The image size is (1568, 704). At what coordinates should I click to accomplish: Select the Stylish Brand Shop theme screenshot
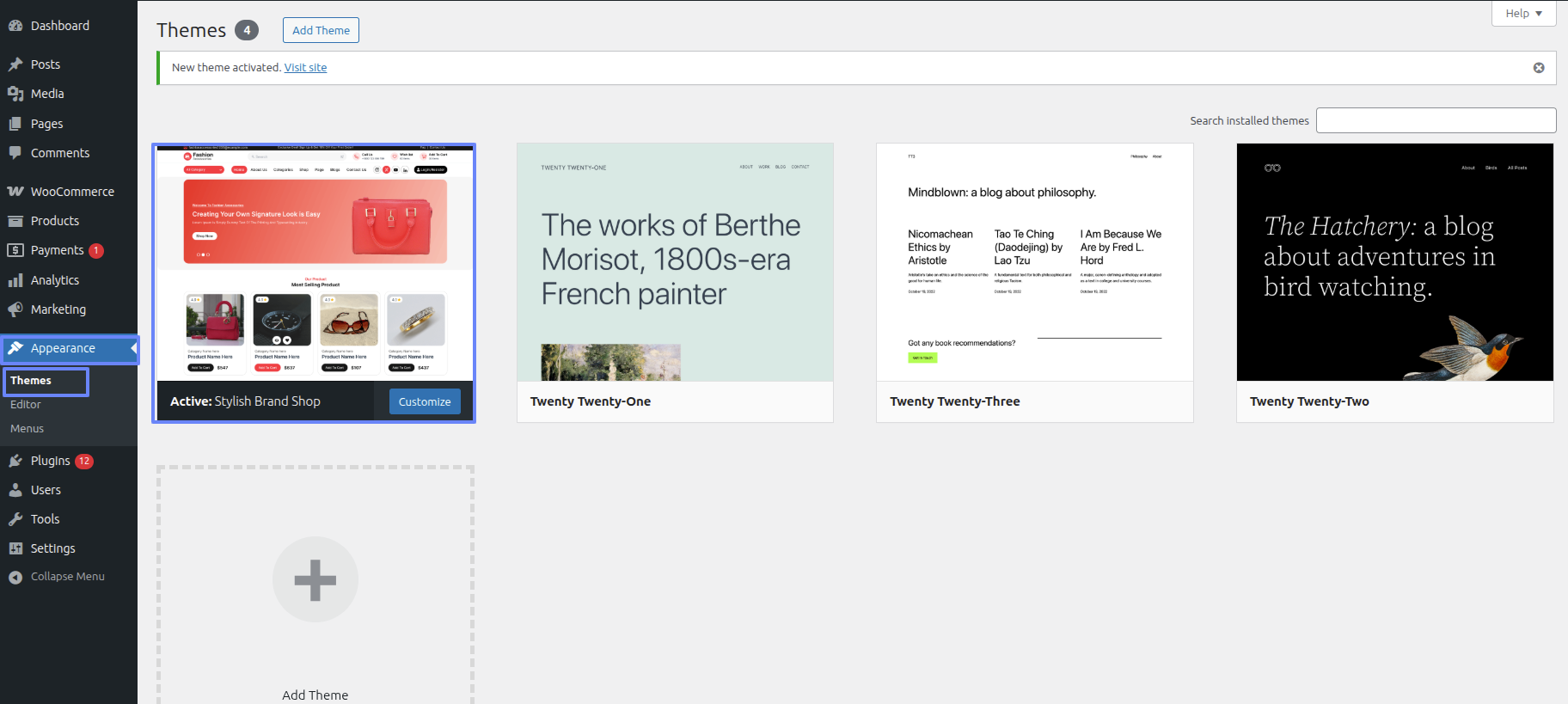coord(315,263)
